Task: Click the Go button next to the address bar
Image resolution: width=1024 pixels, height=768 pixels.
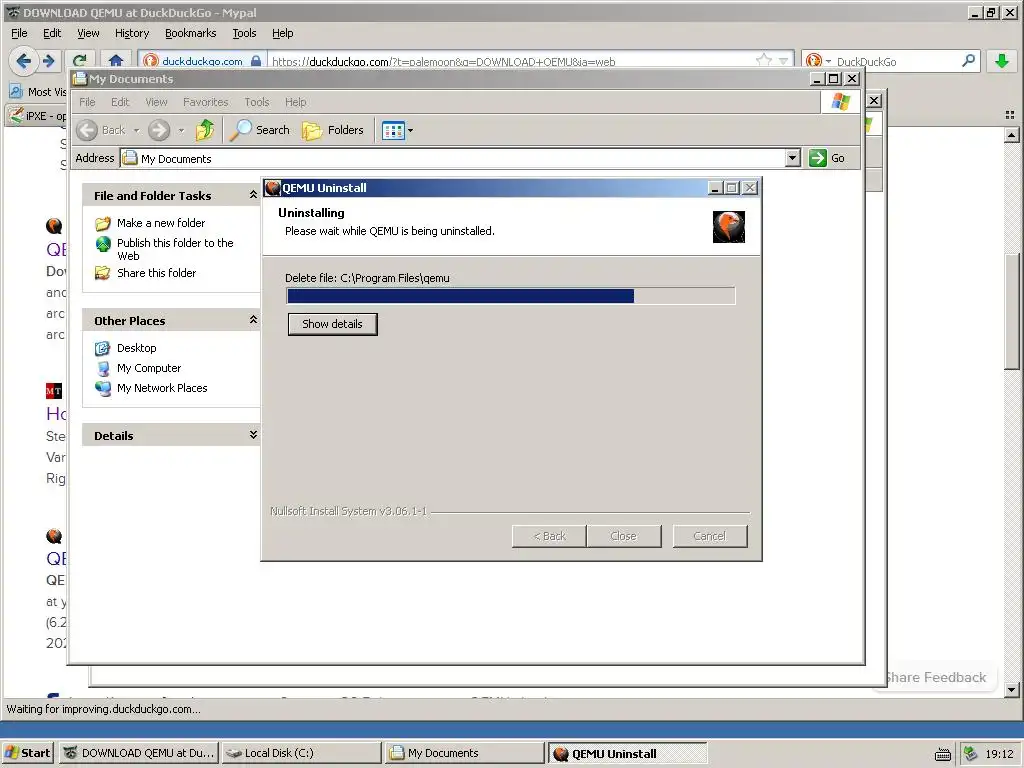Action: (827, 158)
